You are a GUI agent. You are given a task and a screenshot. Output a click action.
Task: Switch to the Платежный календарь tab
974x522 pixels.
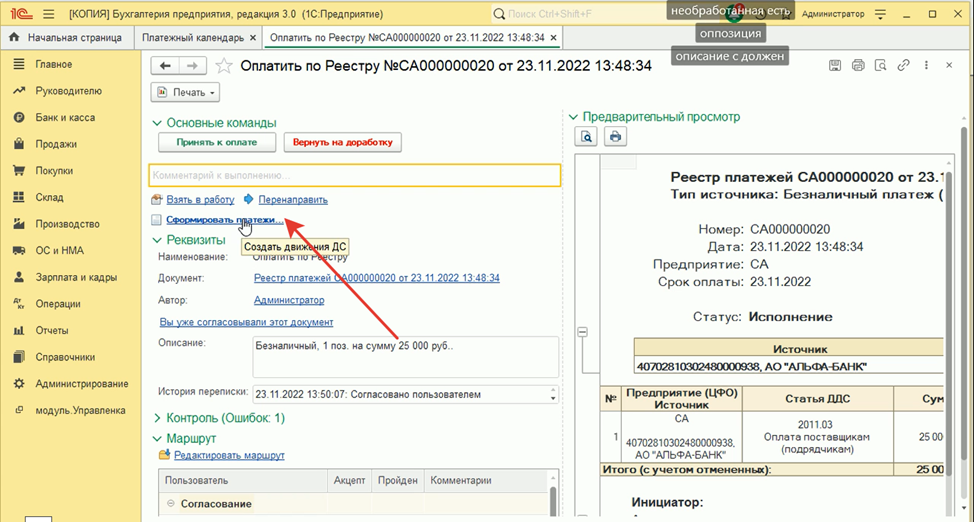(193, 38)
